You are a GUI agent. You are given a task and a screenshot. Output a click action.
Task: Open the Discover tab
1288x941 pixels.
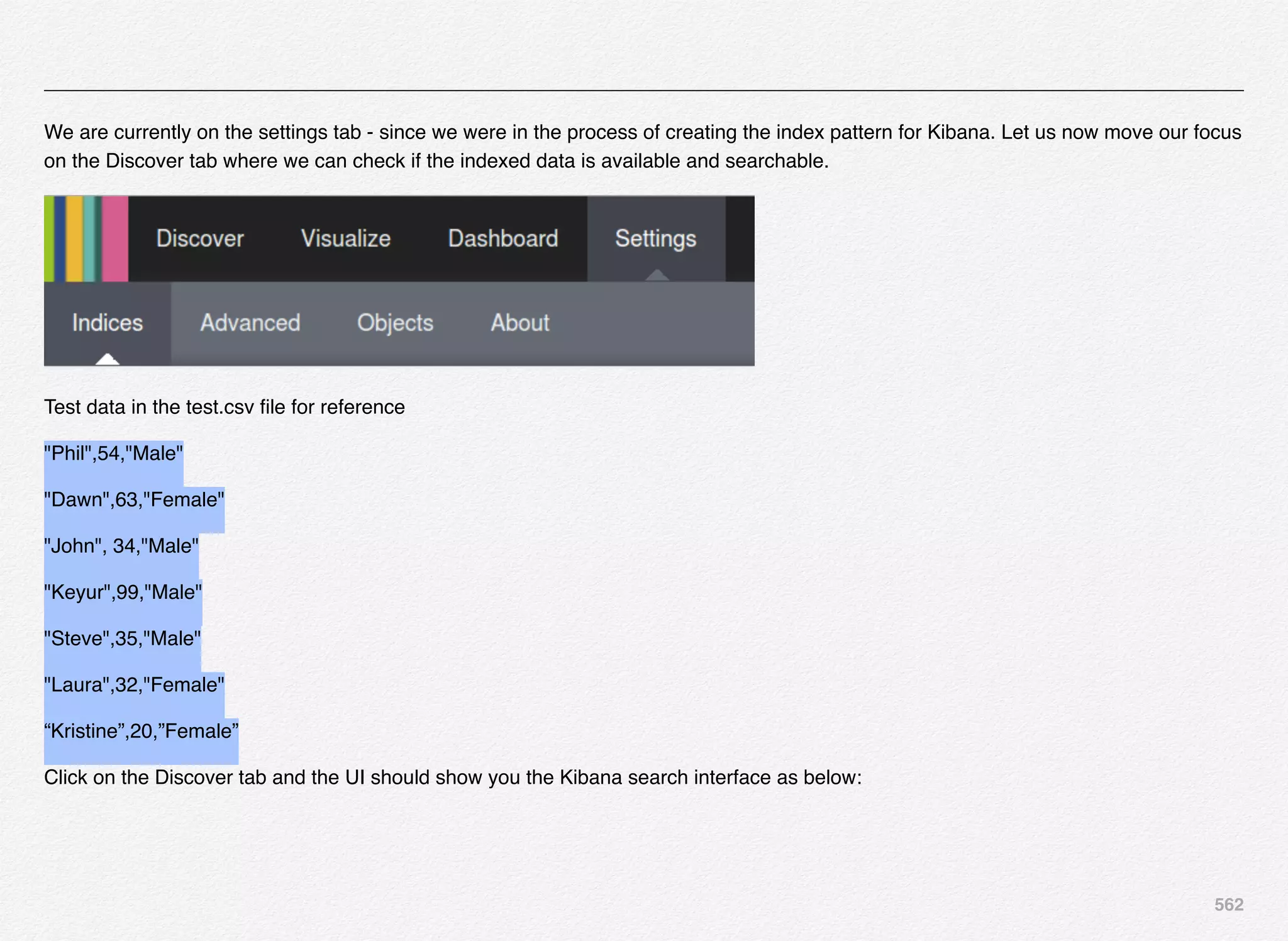(x=200, y=238)
